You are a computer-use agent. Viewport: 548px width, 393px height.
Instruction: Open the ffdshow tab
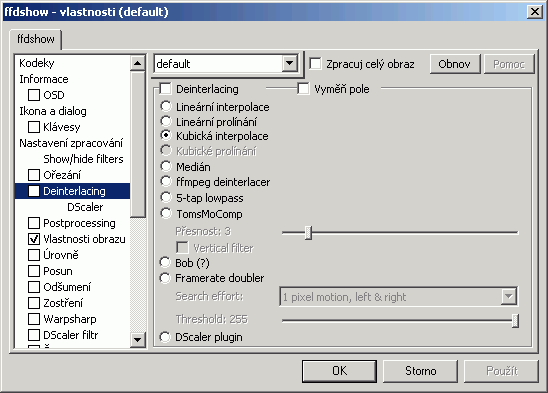coord(36,39)
